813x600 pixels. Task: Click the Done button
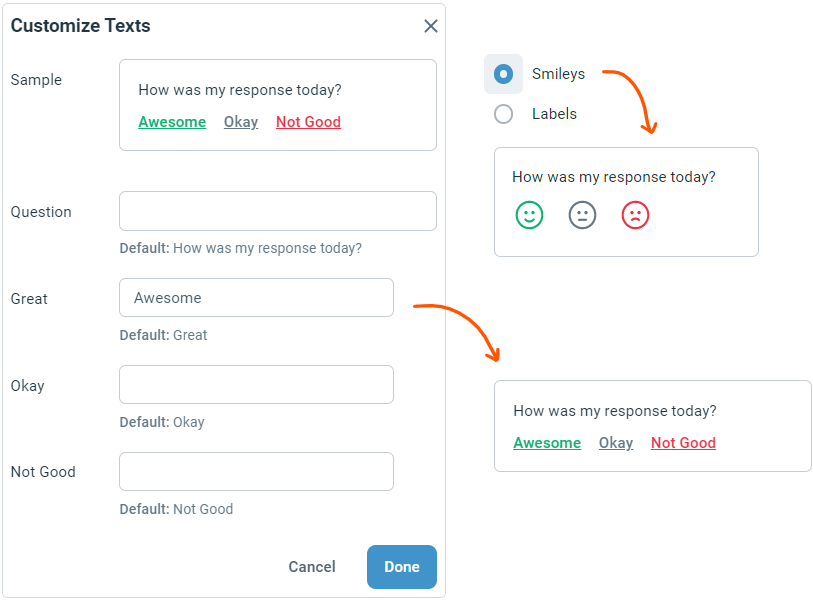tap(401, 567)
